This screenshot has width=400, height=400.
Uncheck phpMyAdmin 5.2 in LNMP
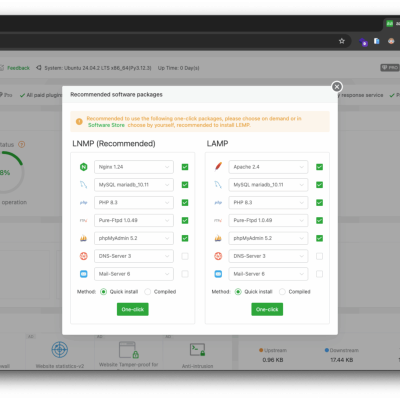(185, 238)
